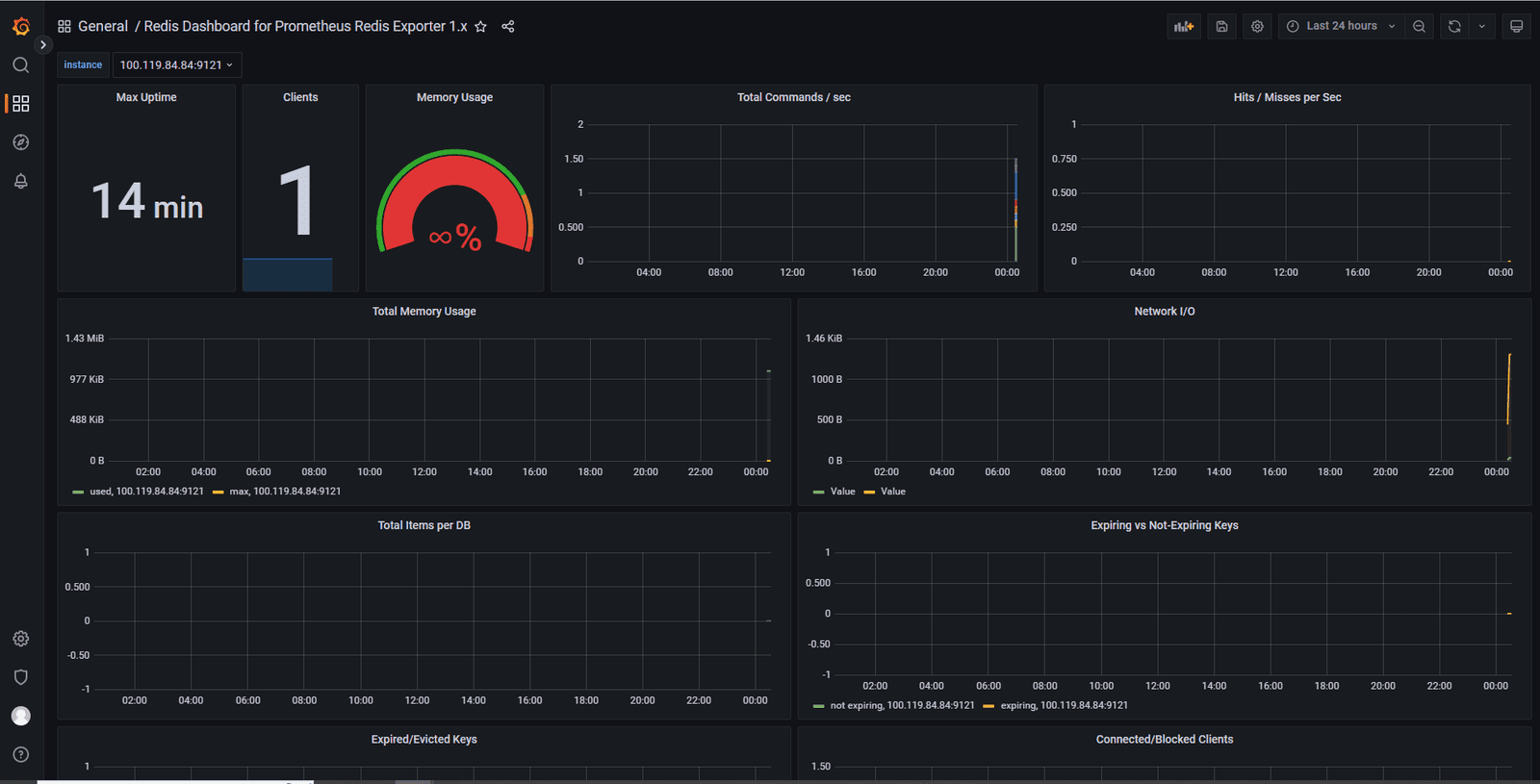Open the instance variable dropdown
Screen dimensions: 1540x784
177,64
